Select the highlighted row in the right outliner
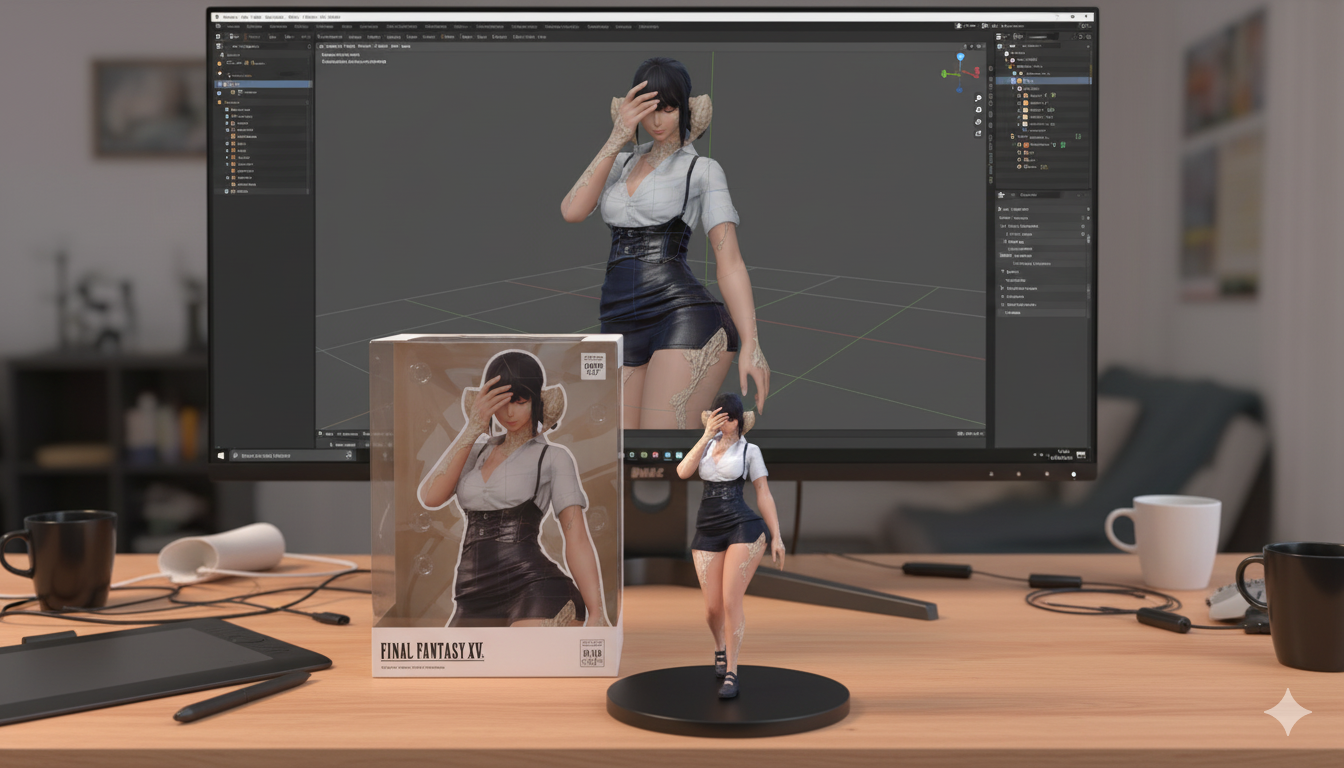 coord(1043,81)
